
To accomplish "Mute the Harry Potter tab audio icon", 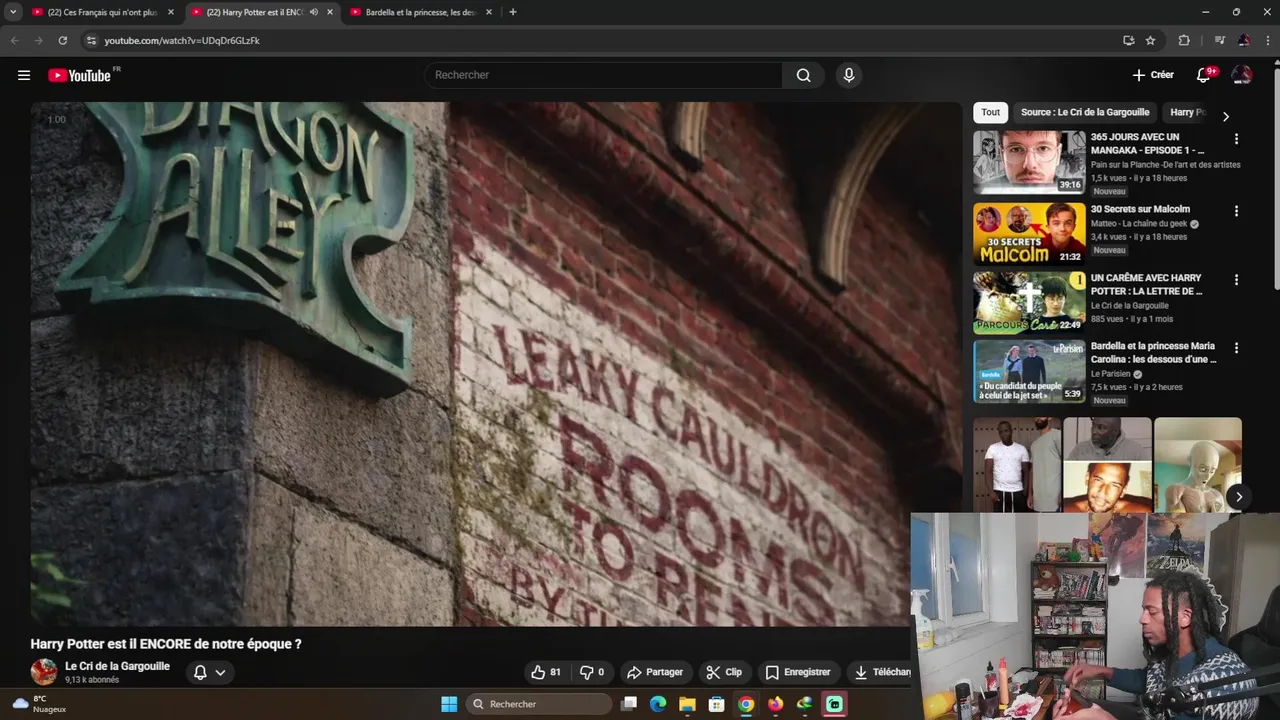I will pos(314,12).
